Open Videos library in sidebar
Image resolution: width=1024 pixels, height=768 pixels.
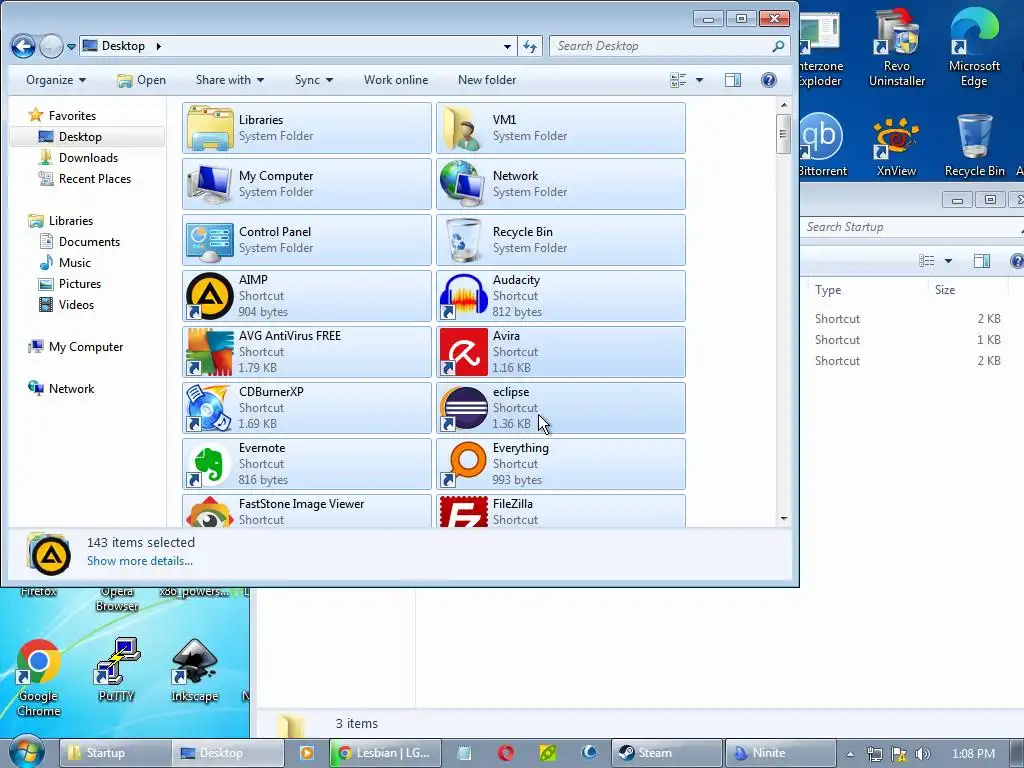(76, 304)
